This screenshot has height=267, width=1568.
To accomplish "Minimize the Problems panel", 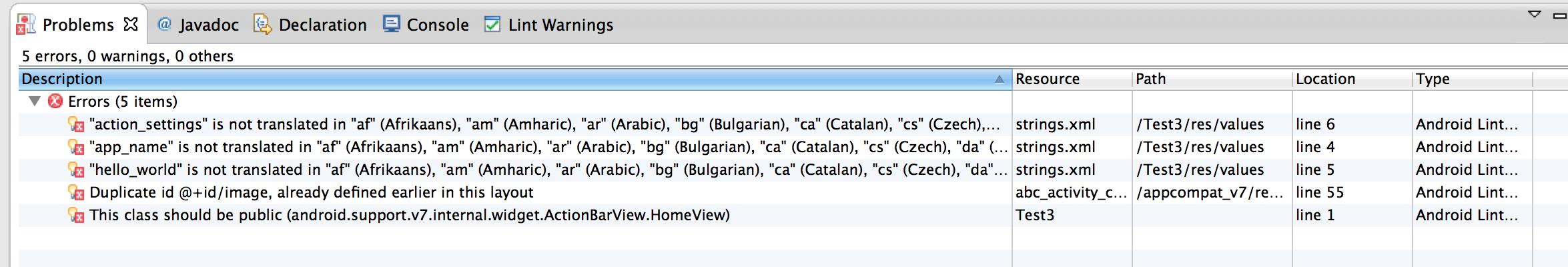I will pyautogui.click(x=1559, y=15).
